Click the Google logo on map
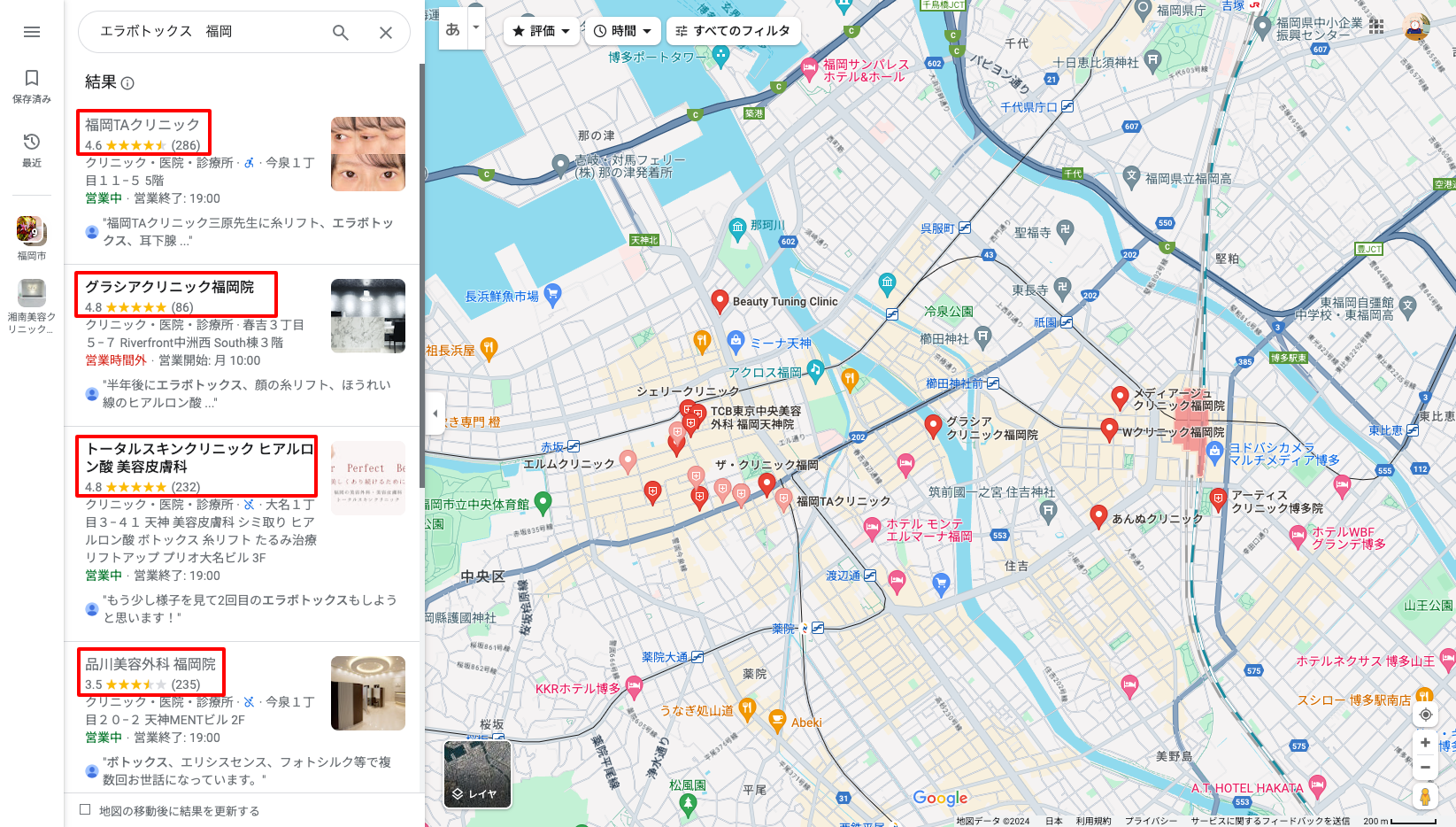 click(940, 799)
